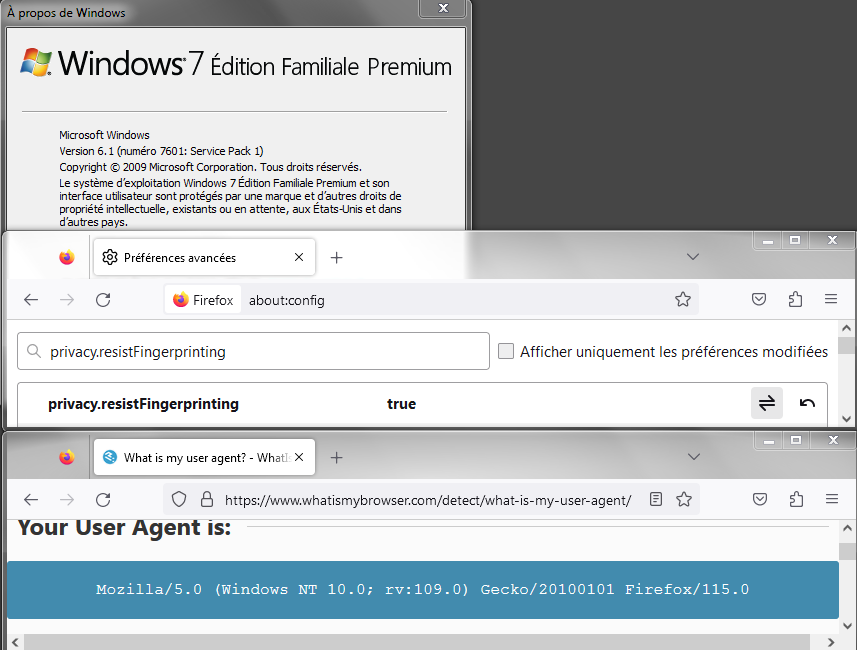This screenshot has height=650, width=857.
Task: Select the 'What is my user agent?' tab
Action: coord(204,457)
